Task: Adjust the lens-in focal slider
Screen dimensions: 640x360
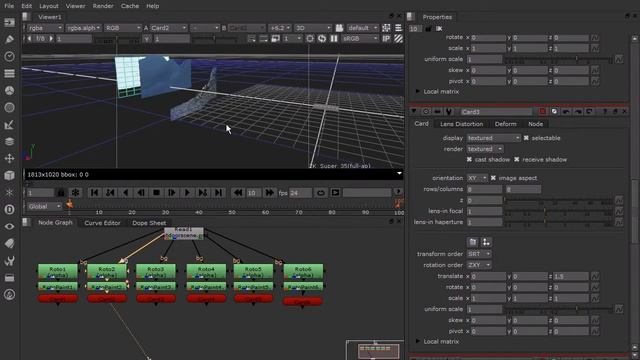Action: 558,211
